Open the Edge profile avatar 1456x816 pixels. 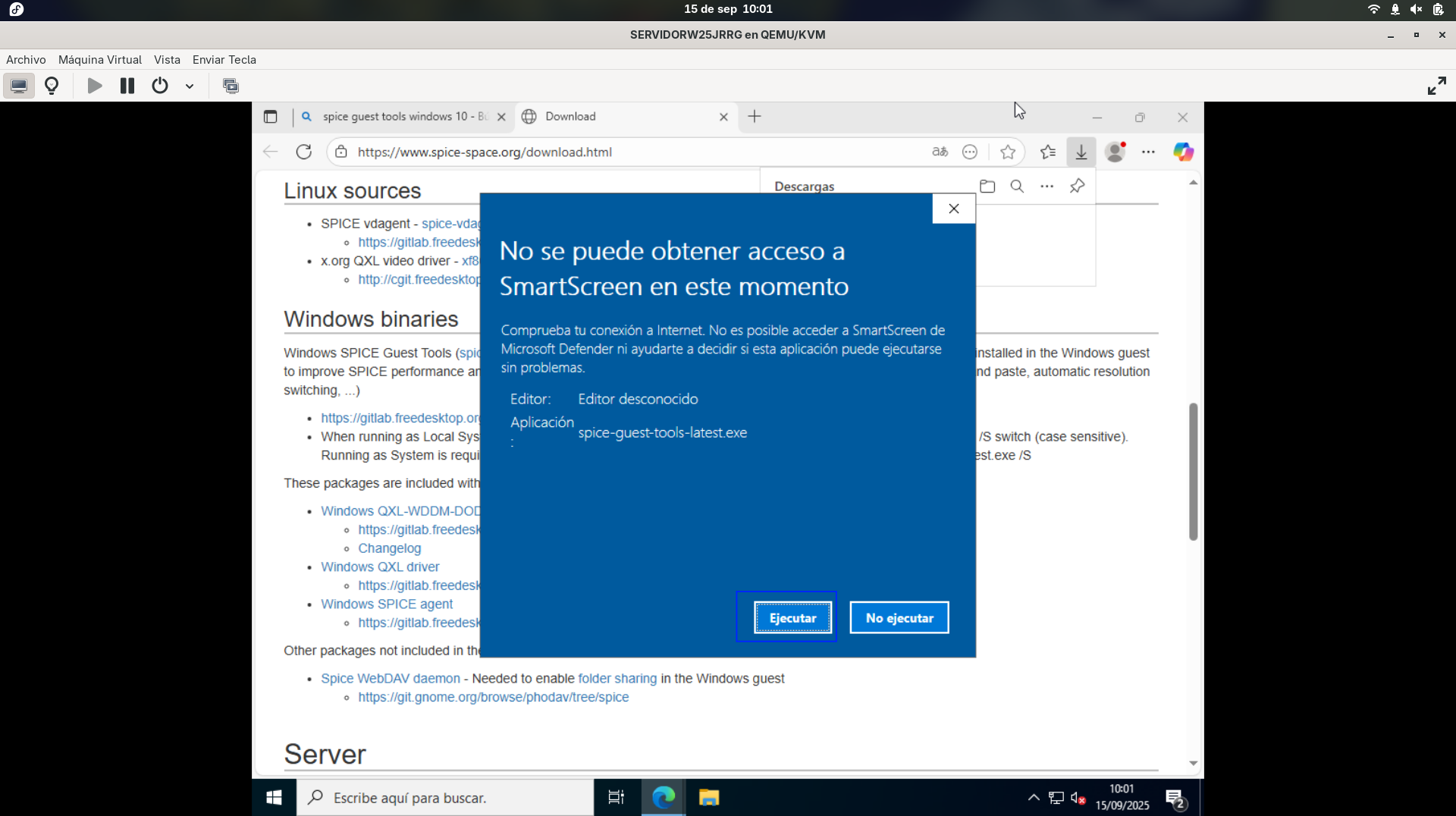click(1116, 152)
